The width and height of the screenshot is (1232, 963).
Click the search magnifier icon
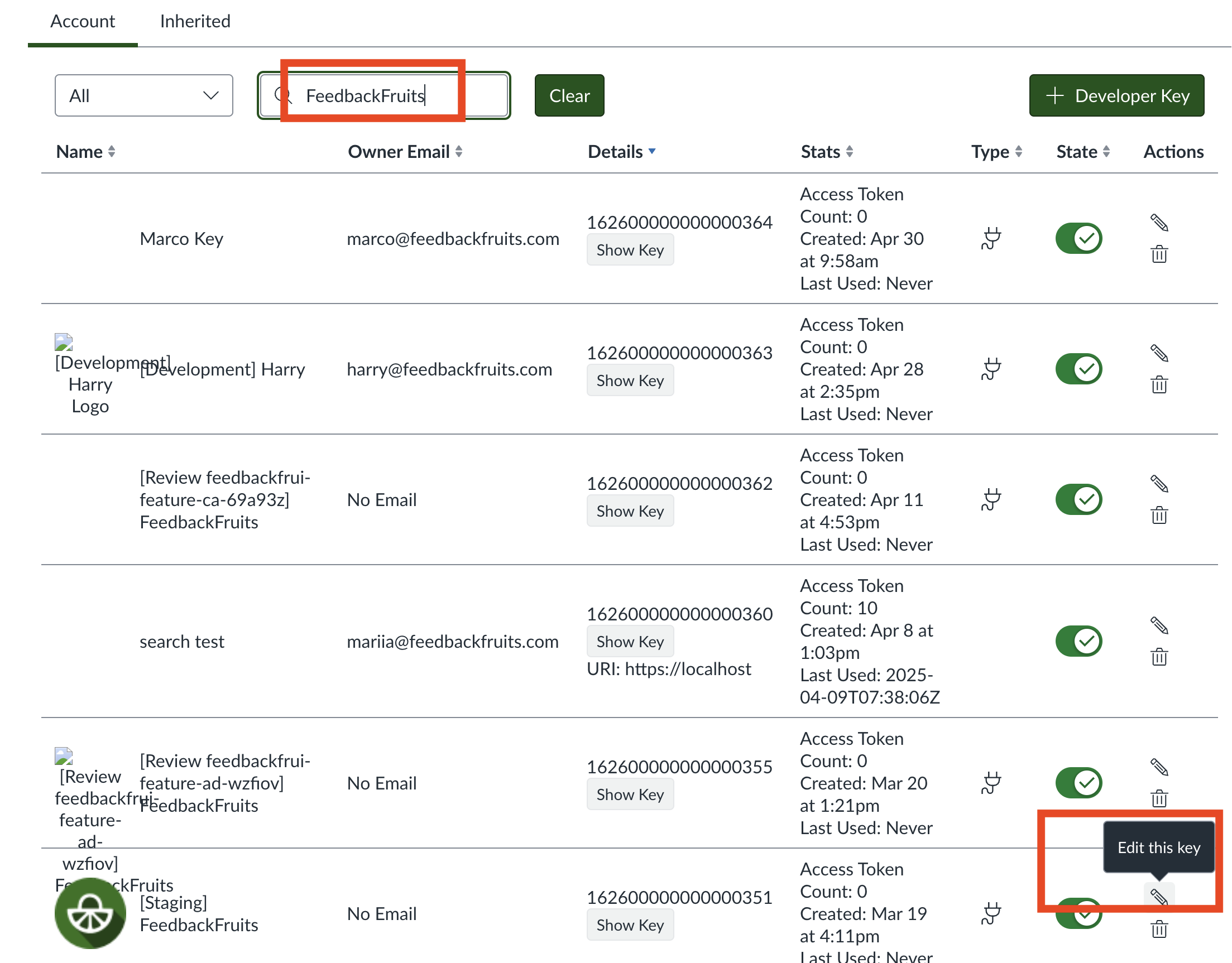[283, 95]
